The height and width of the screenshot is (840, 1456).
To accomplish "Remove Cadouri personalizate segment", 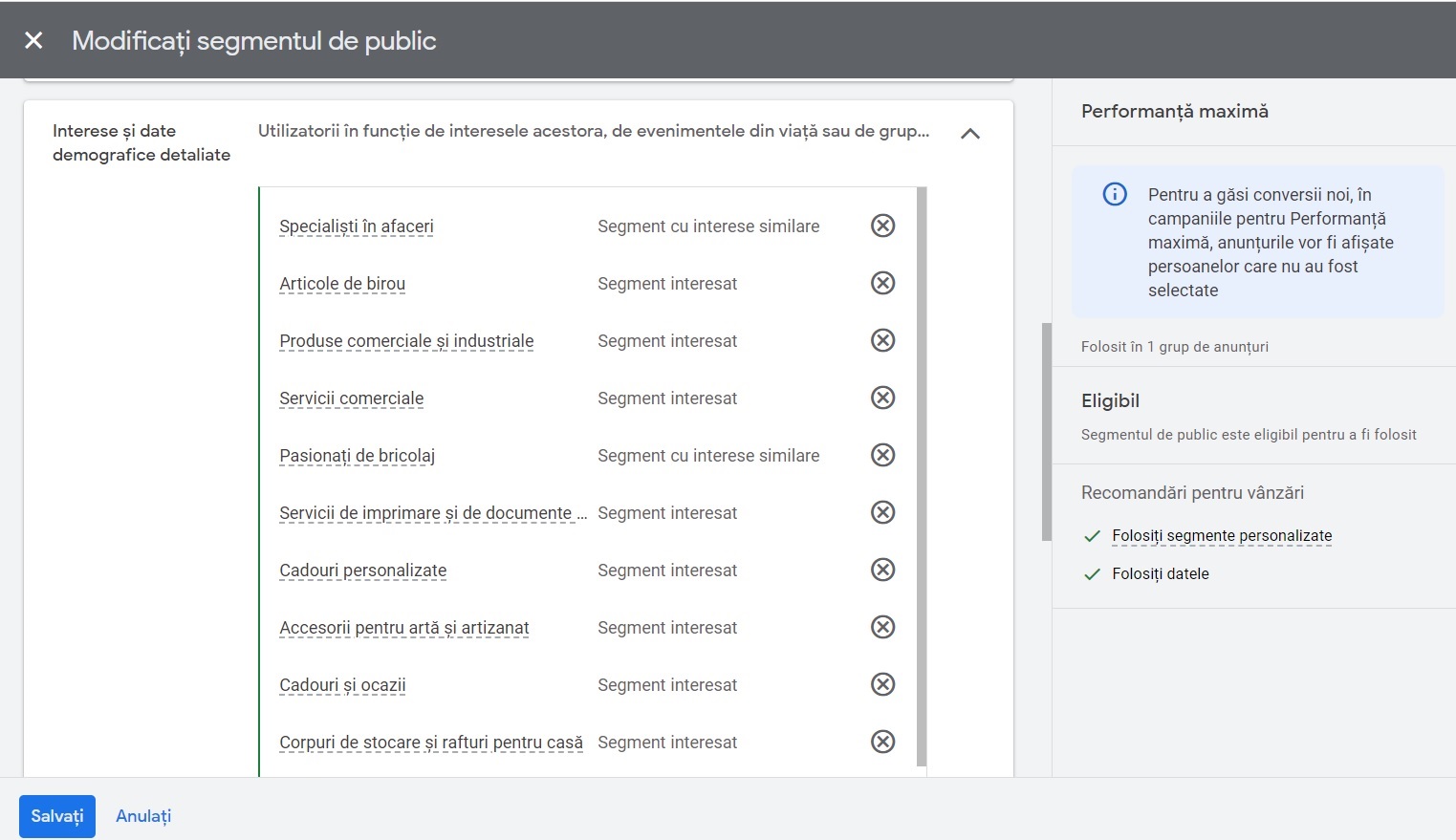I will coord(882,570).
